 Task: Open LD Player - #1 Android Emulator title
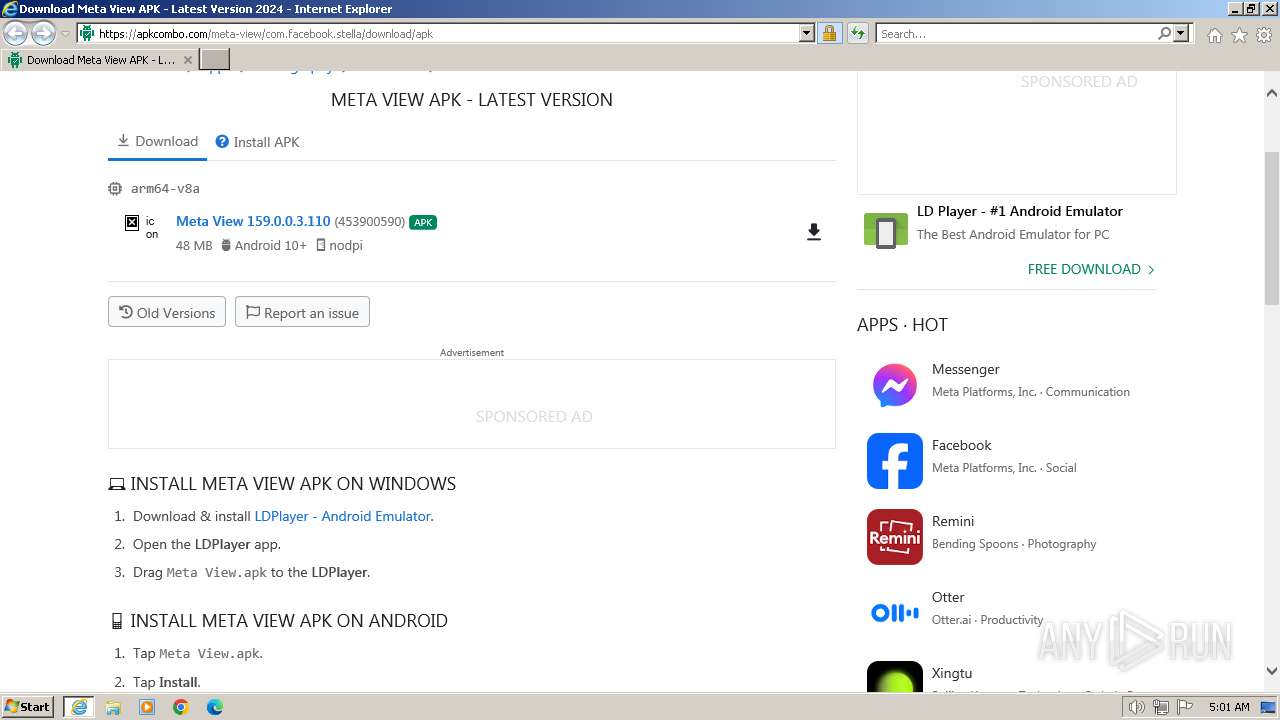(x=1020, y=211)
